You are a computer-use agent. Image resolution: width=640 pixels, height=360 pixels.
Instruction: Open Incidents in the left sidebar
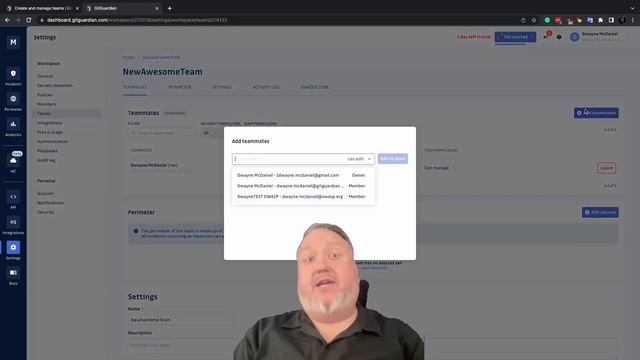(x=13, y=77)
